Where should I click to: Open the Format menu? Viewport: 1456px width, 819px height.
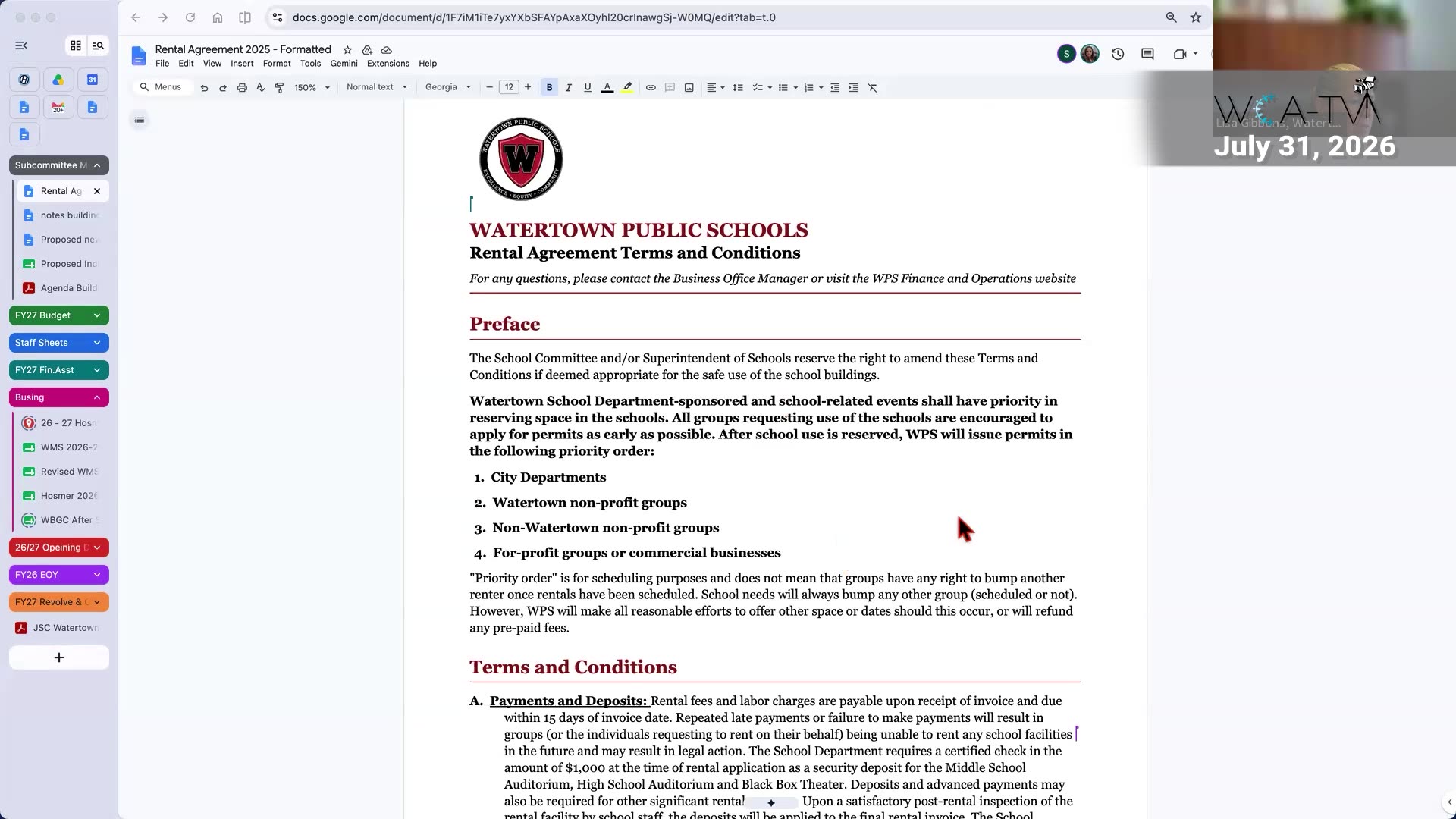[x=277, y=64]
